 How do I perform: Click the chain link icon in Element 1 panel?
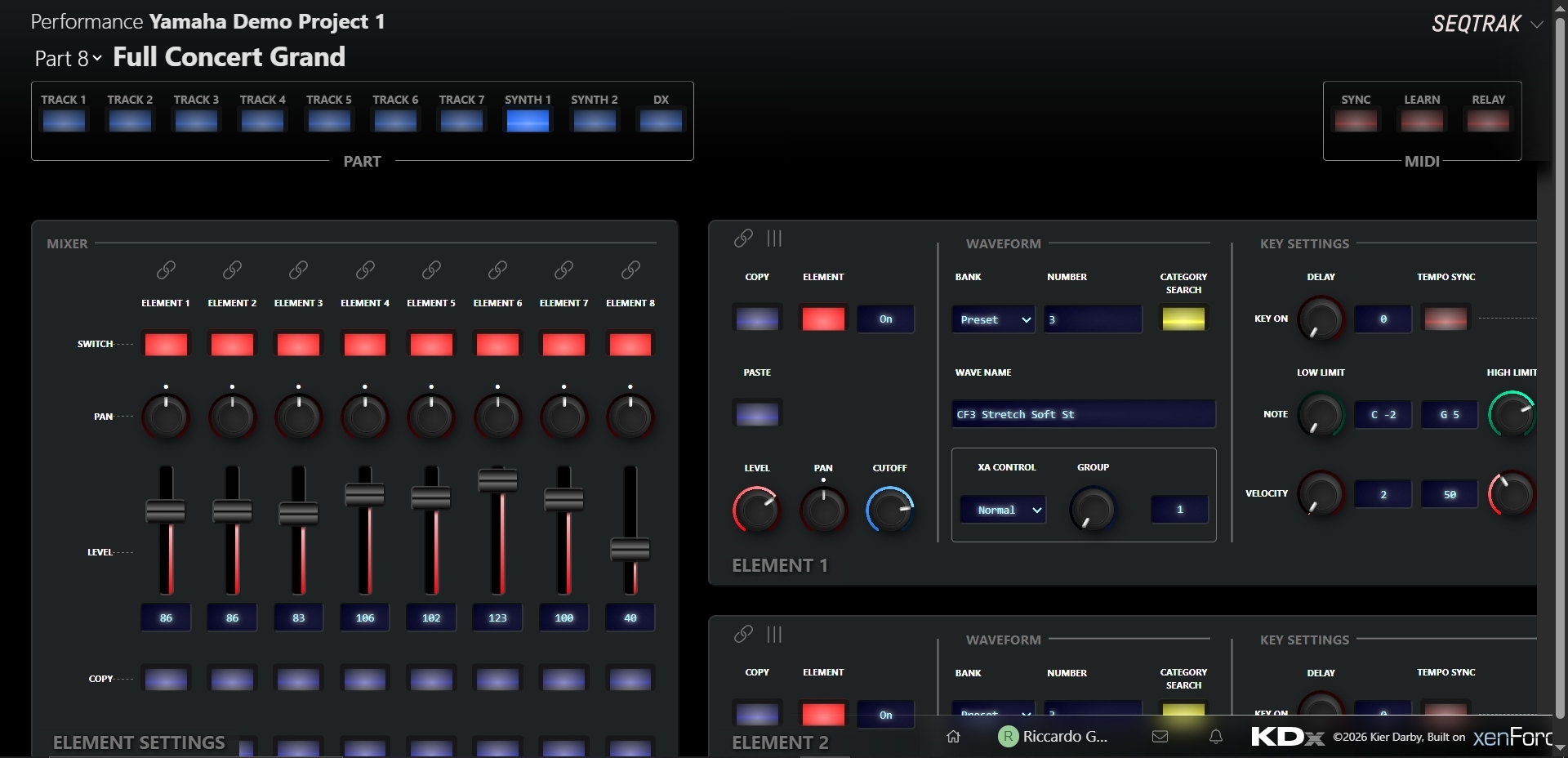[x=743, y=238]
